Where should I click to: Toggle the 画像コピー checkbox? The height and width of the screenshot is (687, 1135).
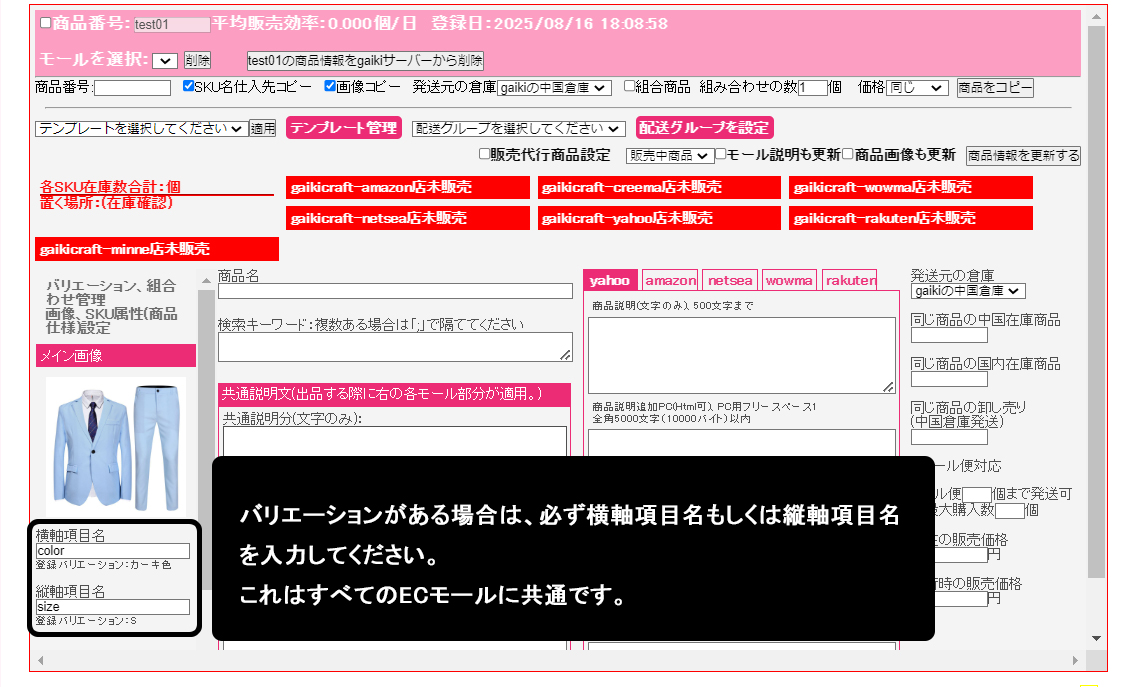[x=331, y=87]
